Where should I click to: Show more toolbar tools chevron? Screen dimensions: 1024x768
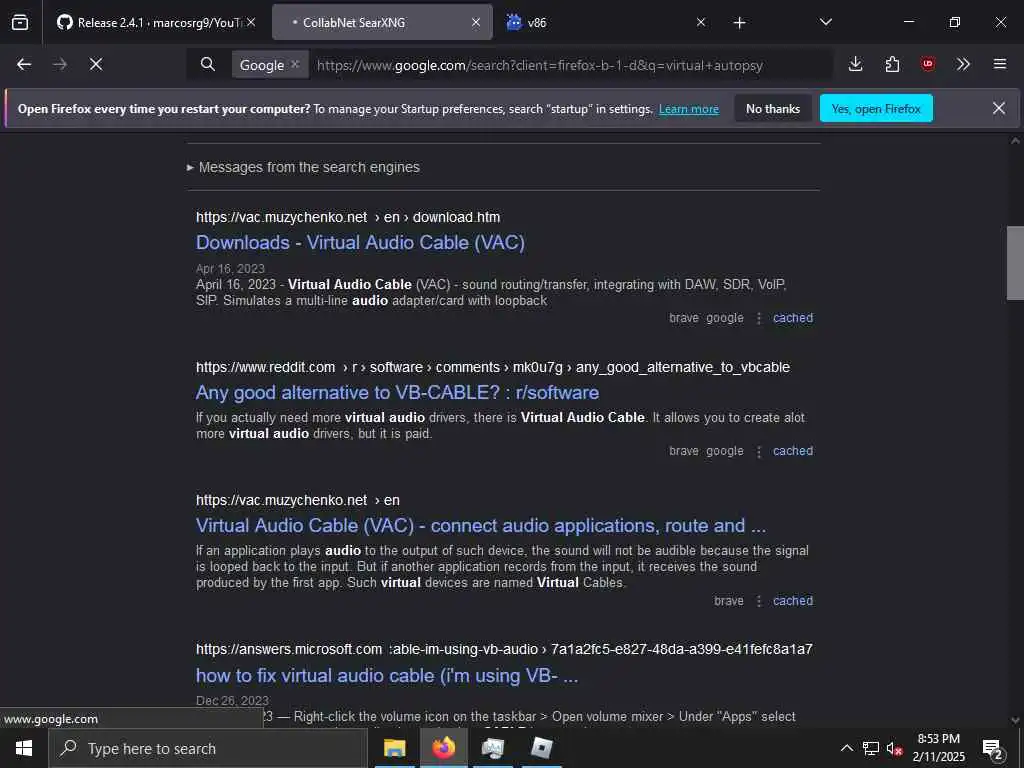pyautogui.click(x=963, y=64)
